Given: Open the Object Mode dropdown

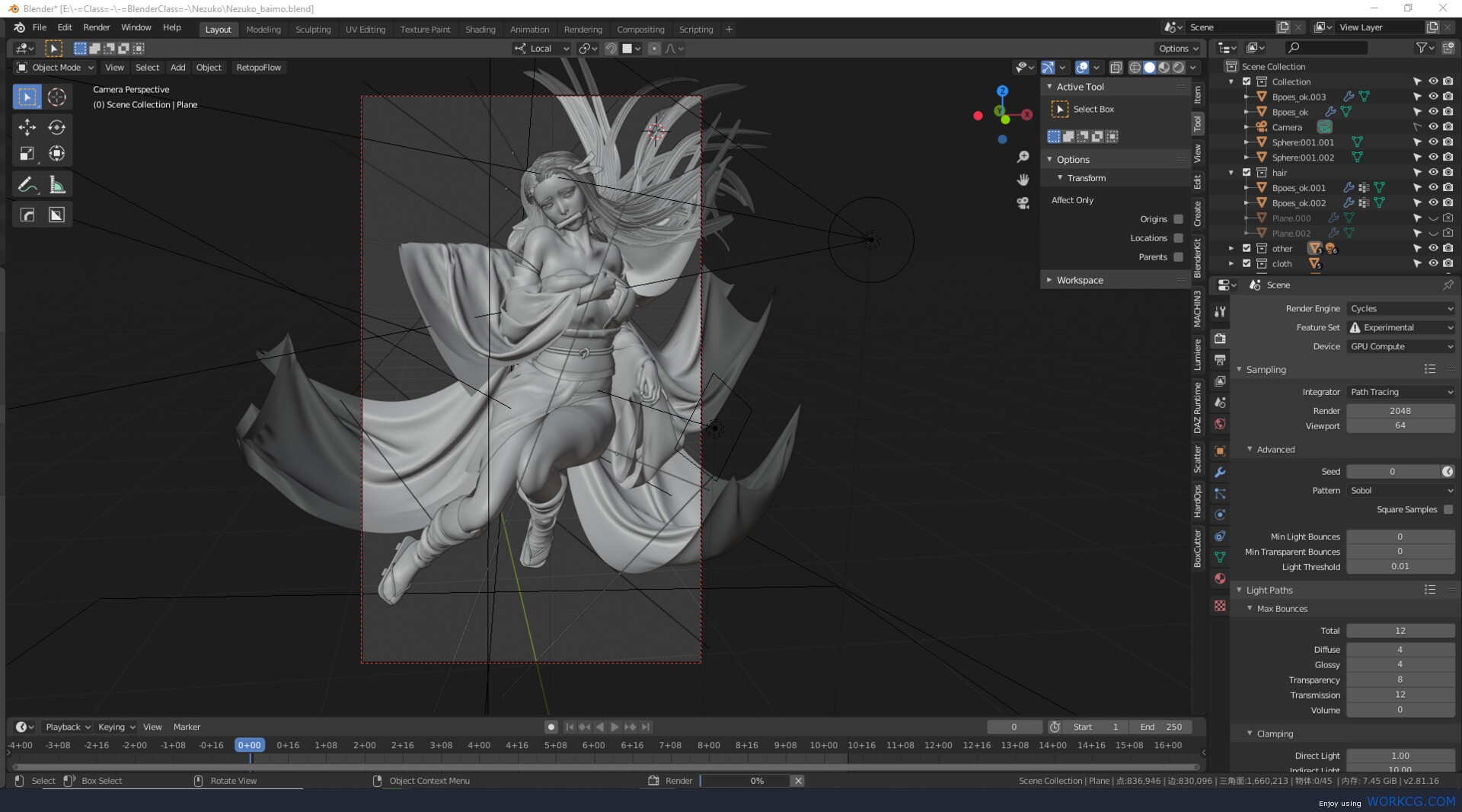Looking at the screenshot, I should pyautogui.click(x=56, y=68).
